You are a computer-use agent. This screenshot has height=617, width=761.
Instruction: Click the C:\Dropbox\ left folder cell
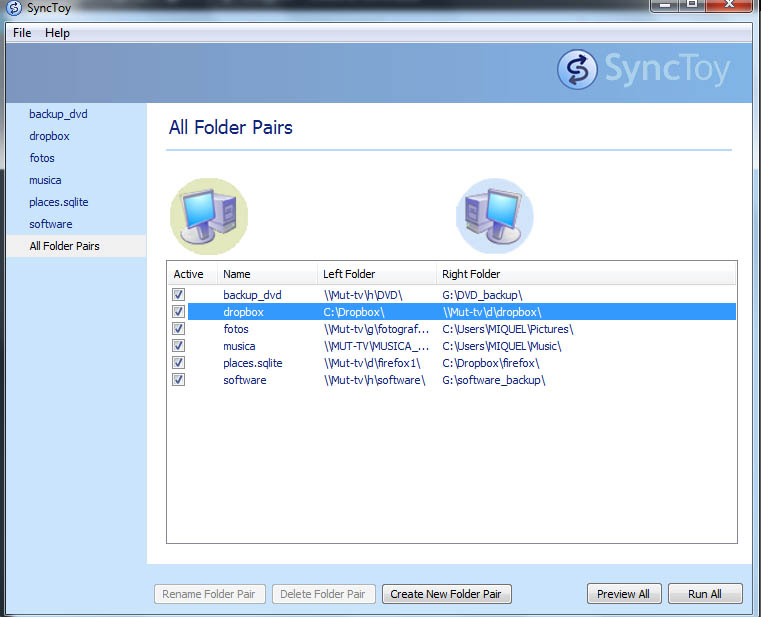click(x=354, y=312)
